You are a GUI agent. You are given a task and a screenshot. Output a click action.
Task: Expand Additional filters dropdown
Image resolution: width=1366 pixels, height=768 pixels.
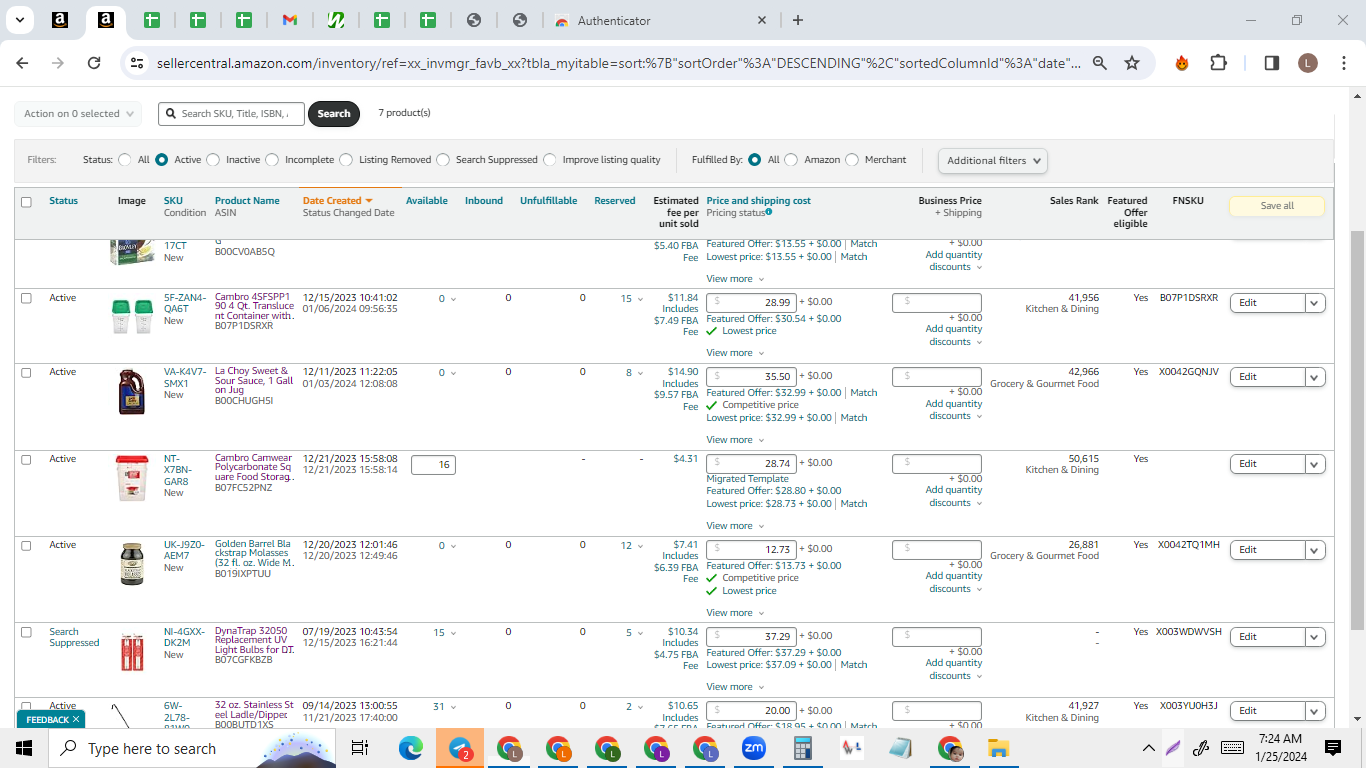tap(993, 161)
